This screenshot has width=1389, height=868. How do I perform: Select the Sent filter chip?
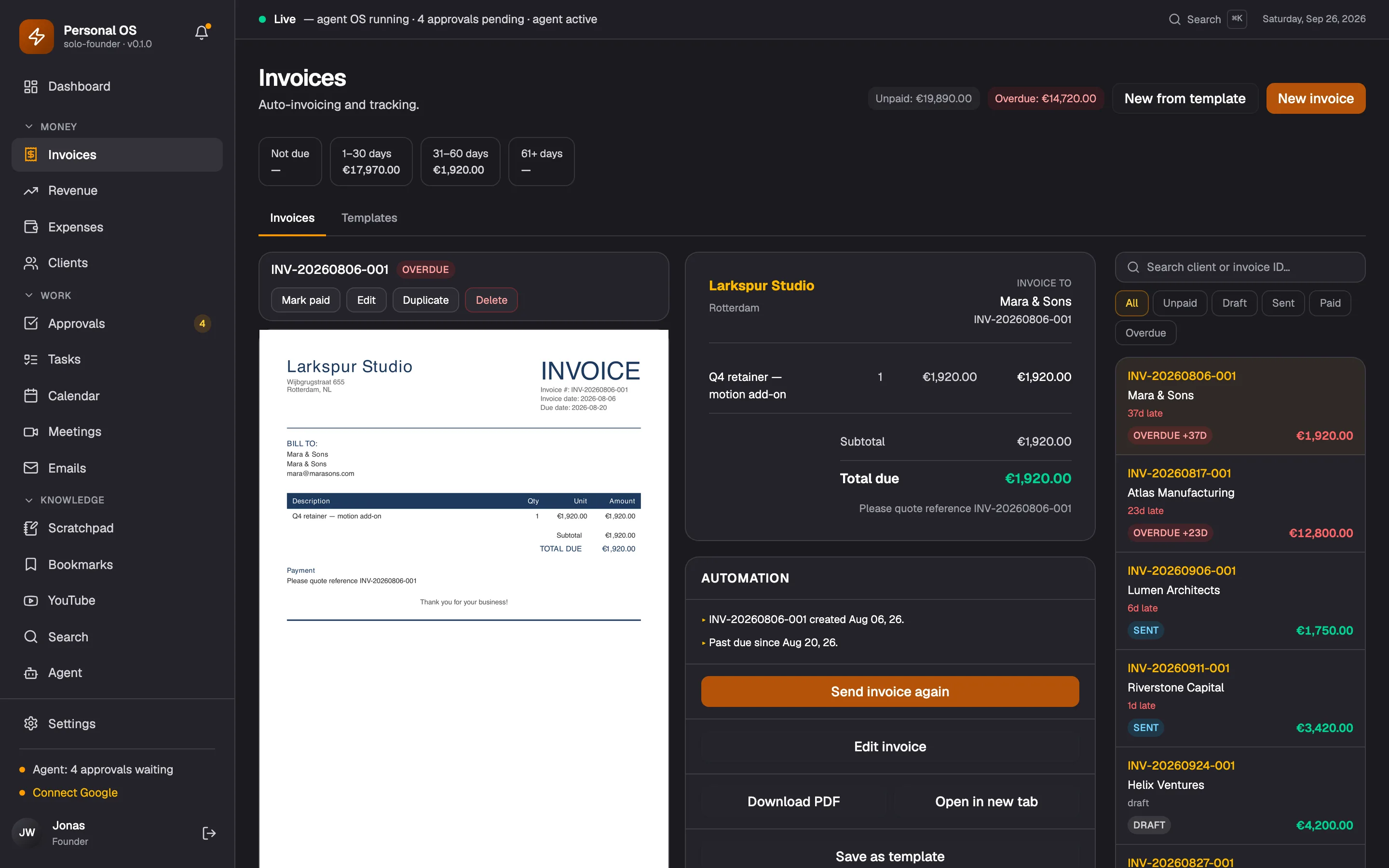click(1283, 303)
